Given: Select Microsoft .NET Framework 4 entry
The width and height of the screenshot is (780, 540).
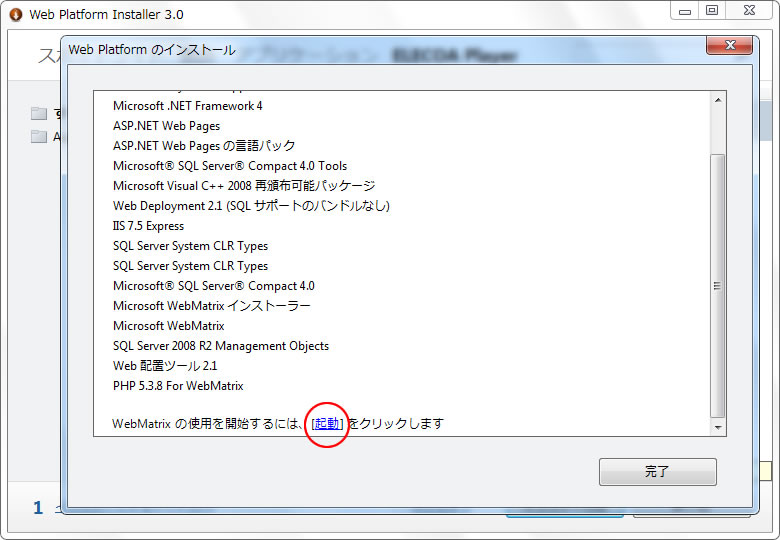Looking at the screenshot, I should click(x=187, y=106).
